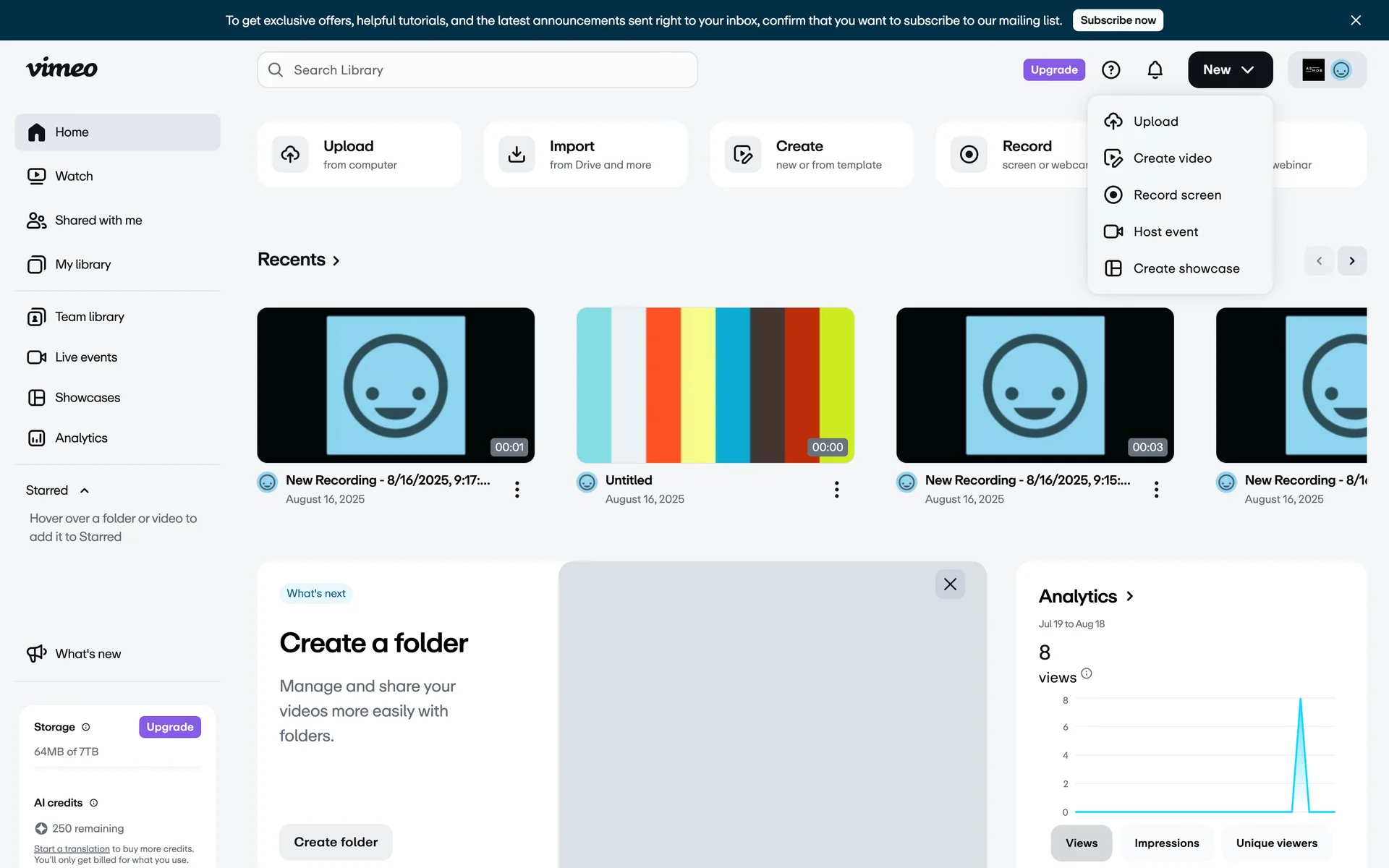The width and height of the screenshot is (1389, 868).
Task: Click the Create folder button
Action: click(x=336, y=842)
